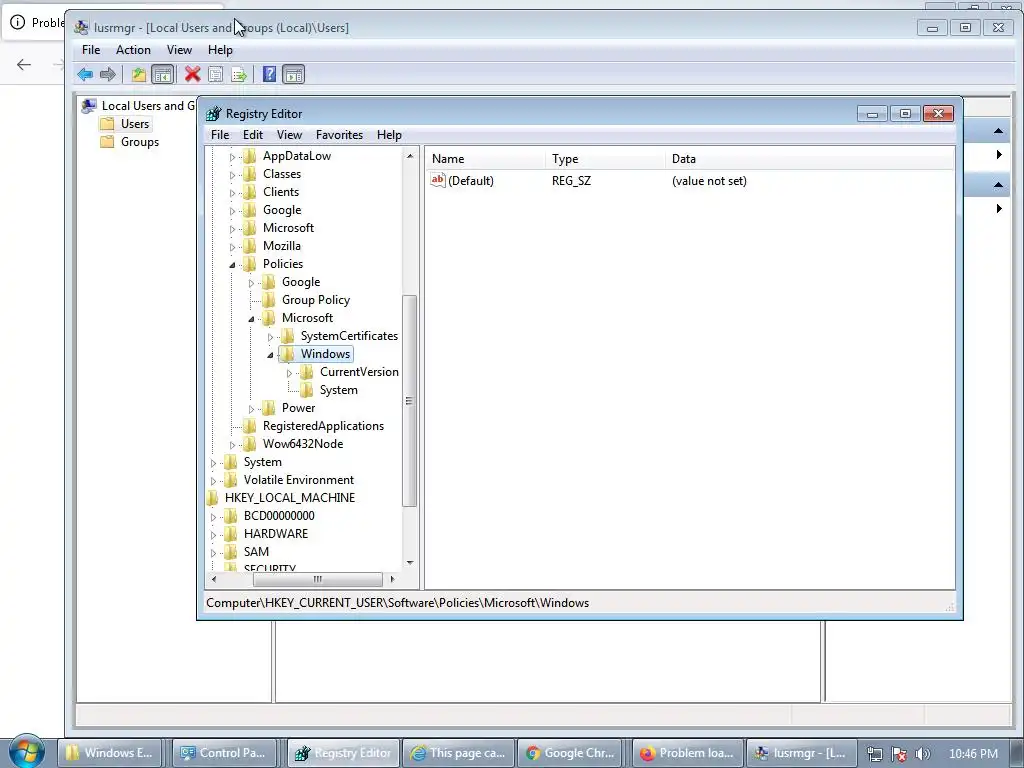The image size is (1024, 768).
Task: Click the Action Center flag tray icon
Action: 899,754
